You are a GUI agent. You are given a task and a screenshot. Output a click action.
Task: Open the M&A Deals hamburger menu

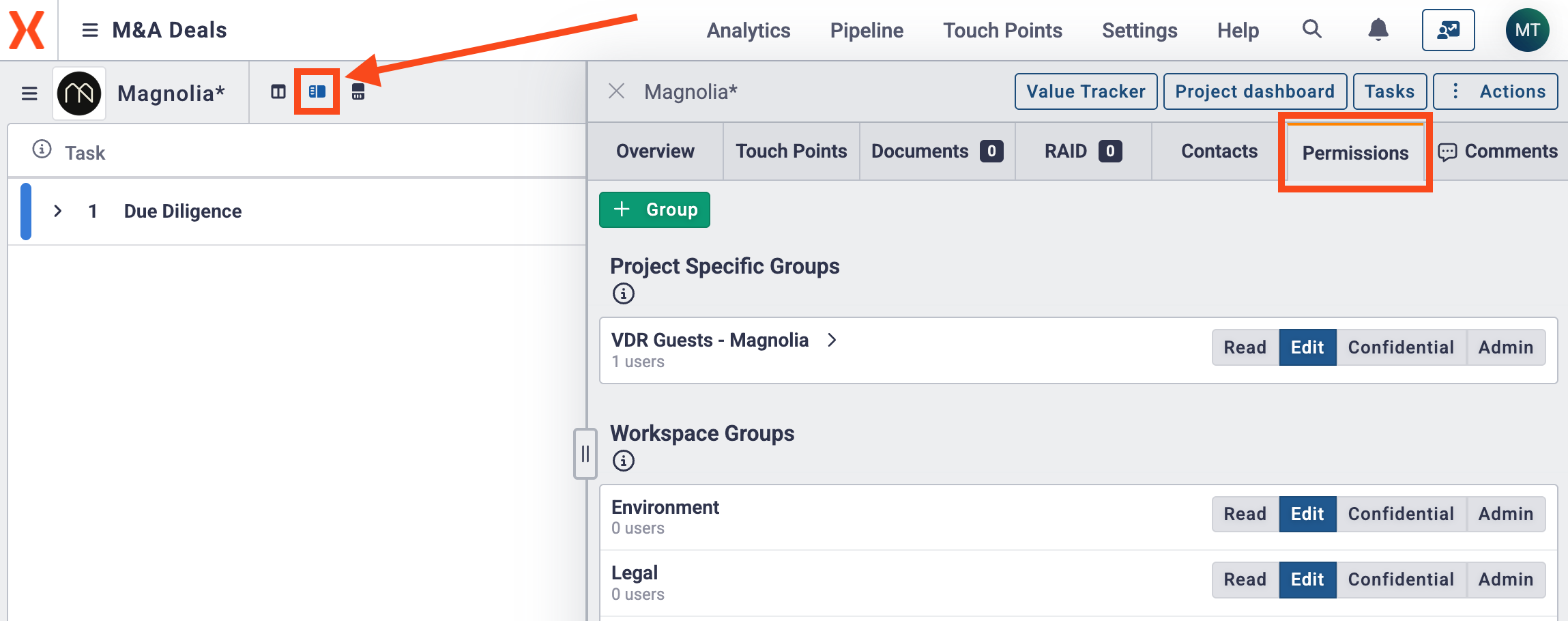click(x=90, y=30)
